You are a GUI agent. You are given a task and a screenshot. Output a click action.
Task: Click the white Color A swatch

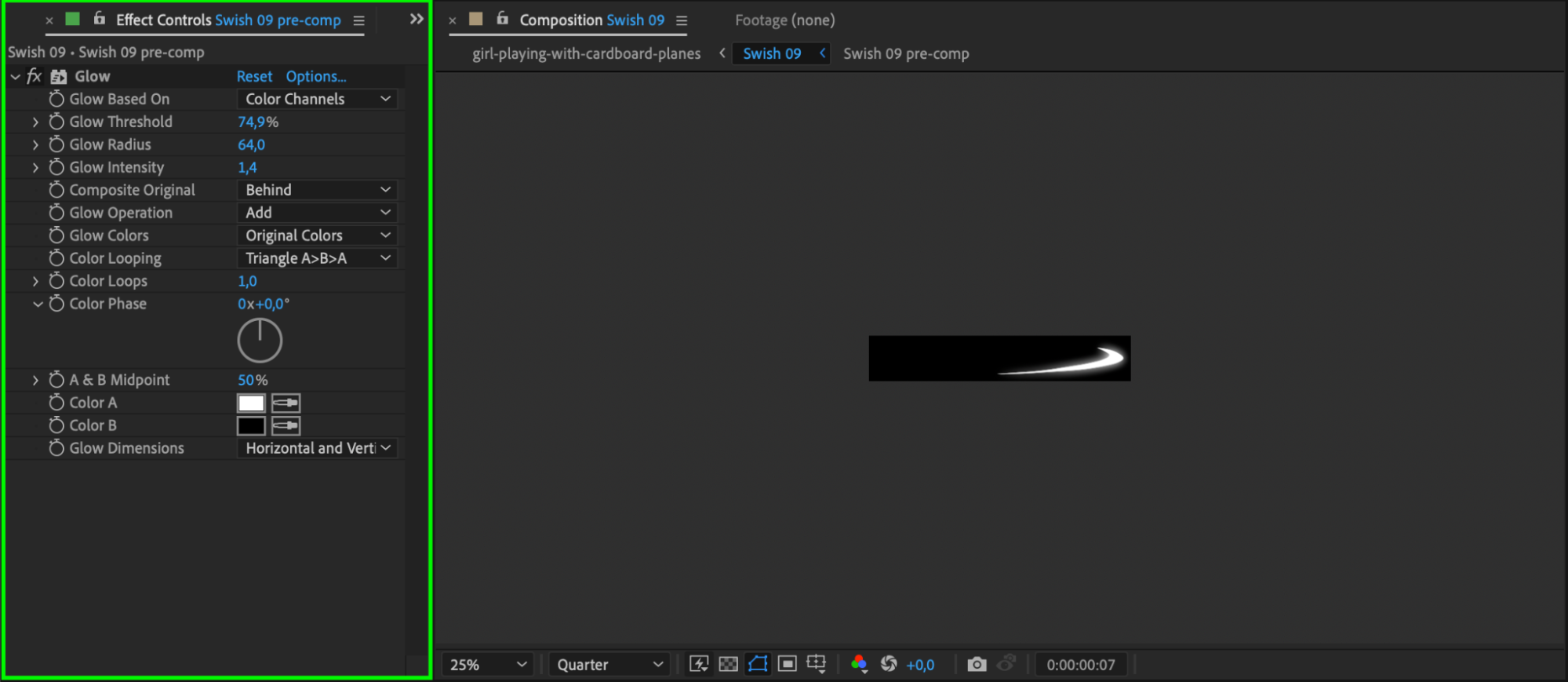pos(251,403)
